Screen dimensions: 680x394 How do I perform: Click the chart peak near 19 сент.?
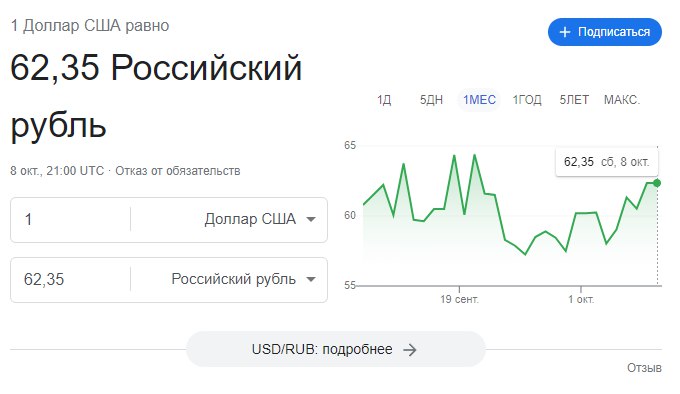point(454,156)
